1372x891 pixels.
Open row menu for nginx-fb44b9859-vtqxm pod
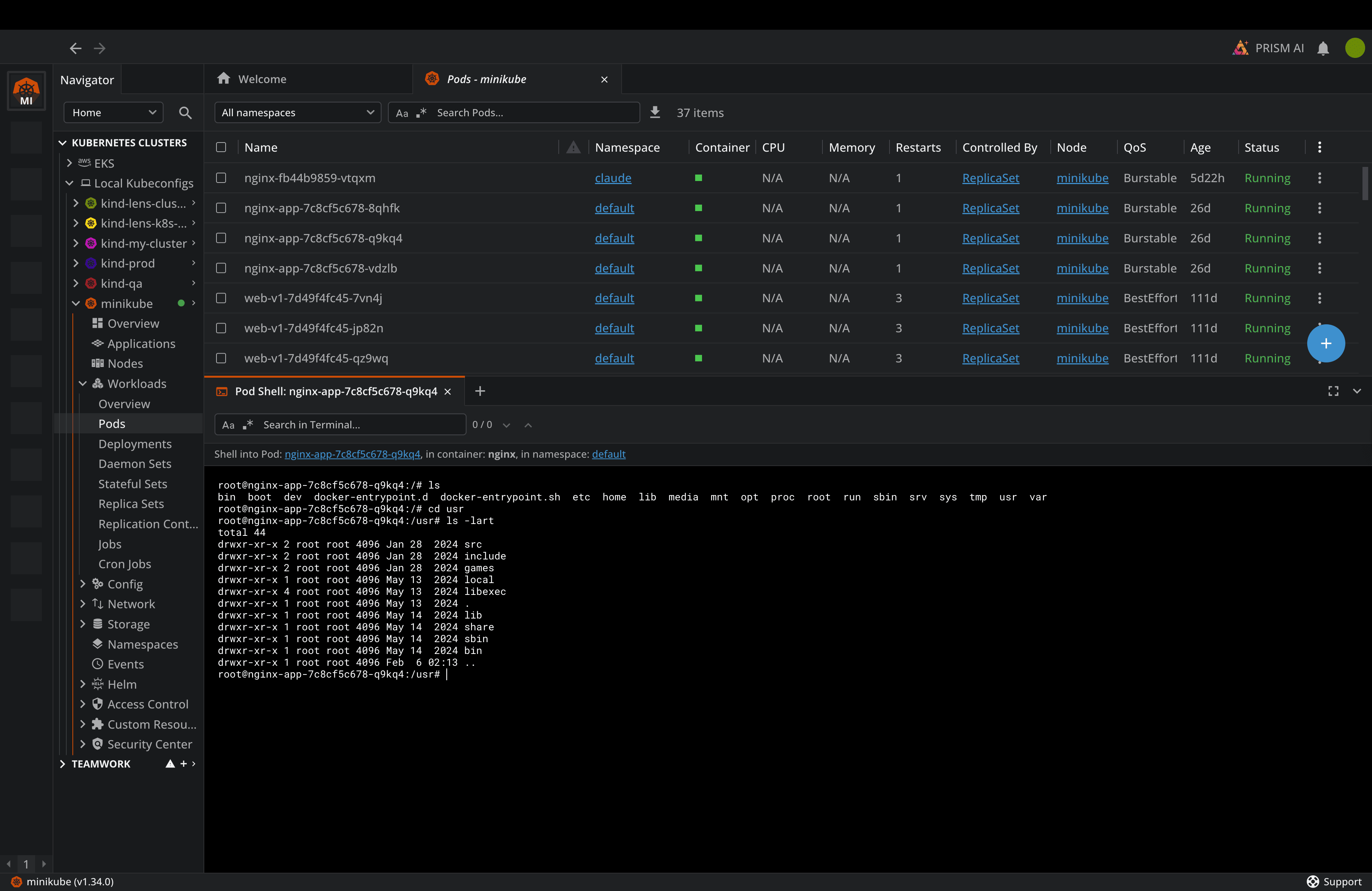pos(1319,178)
